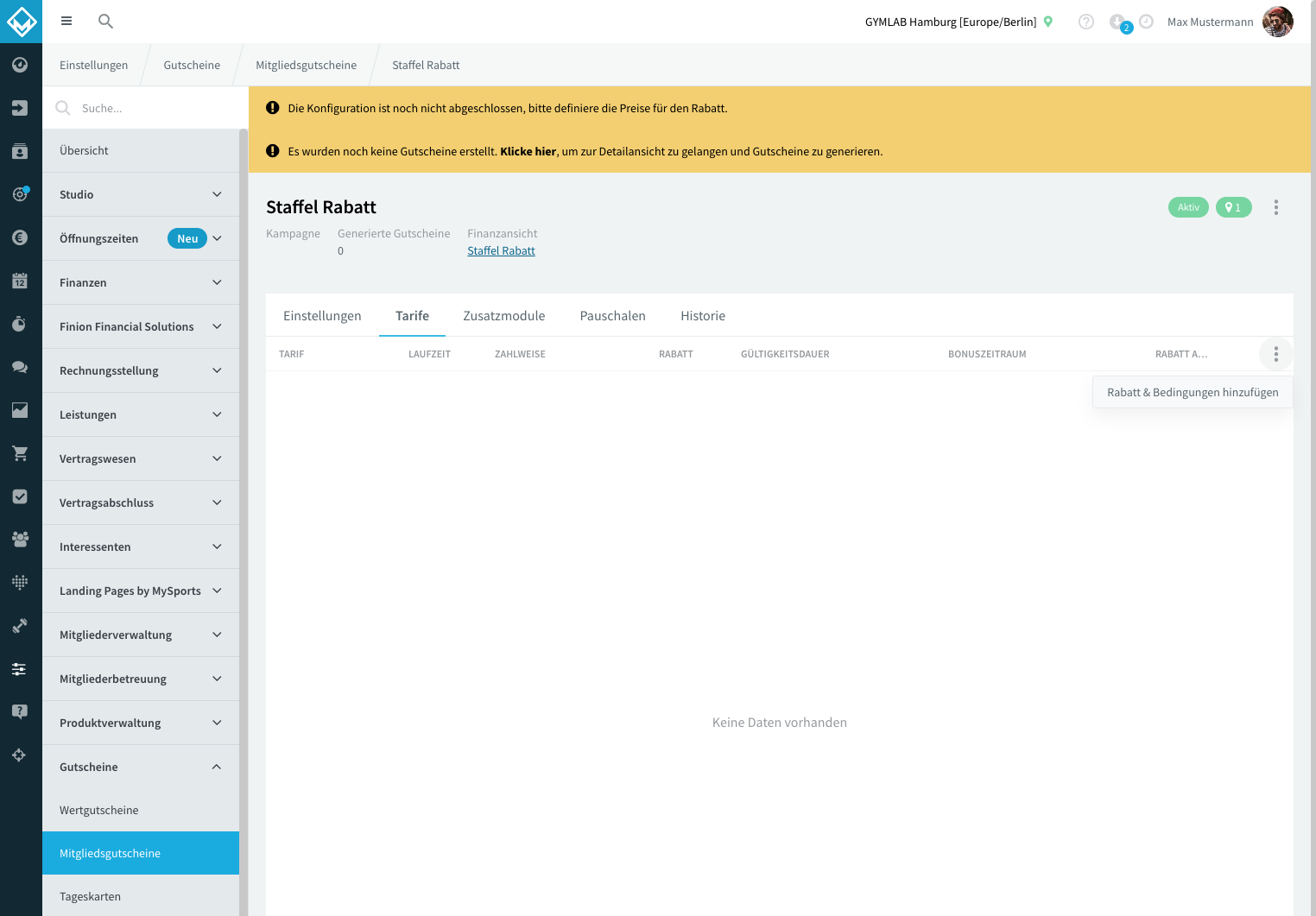The width and height of the screenshot is (1316, 916).
Task: Open the calendar icon in left rail
Action: (20, 281)
